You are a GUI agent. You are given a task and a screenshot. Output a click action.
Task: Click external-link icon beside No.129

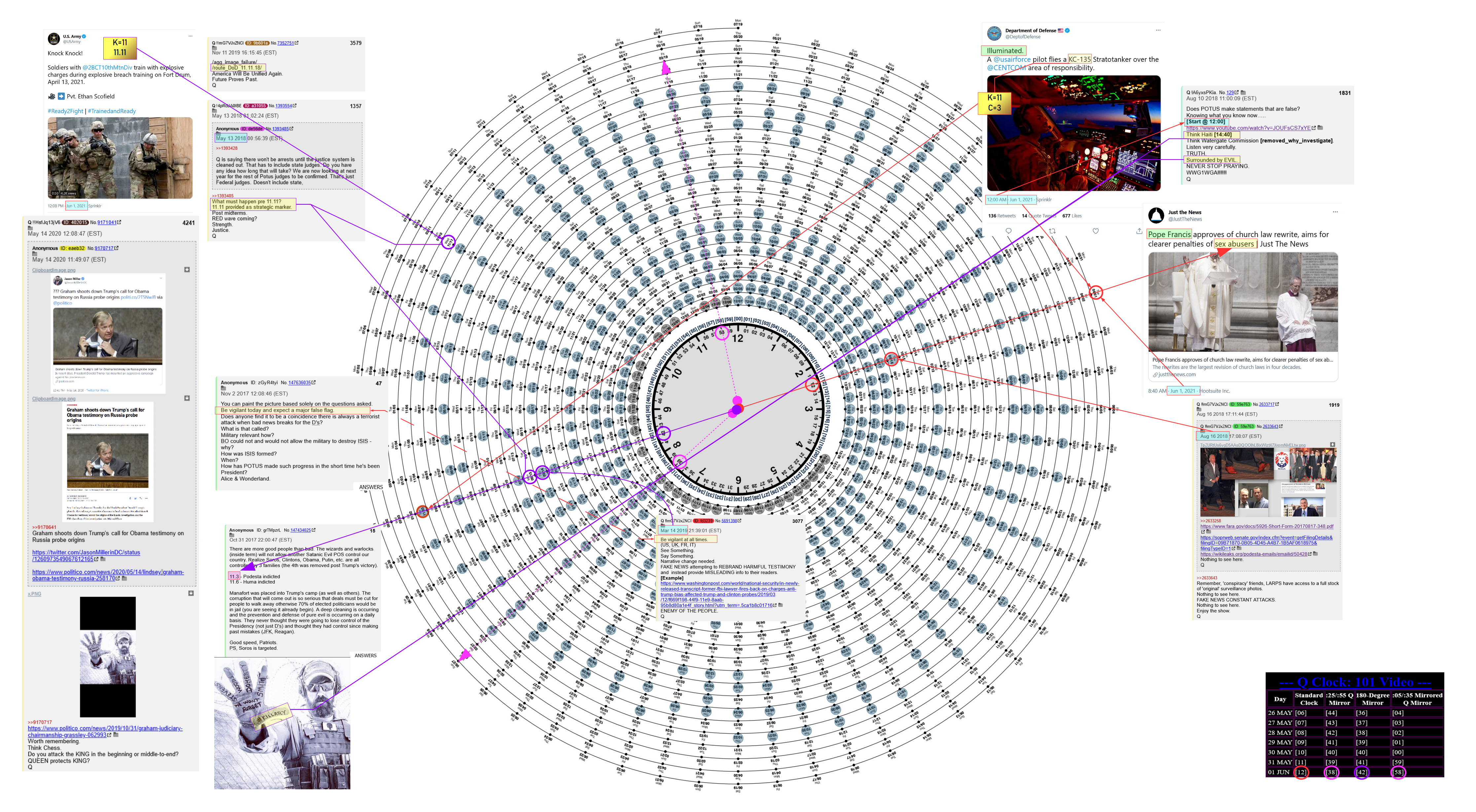click(1237, 92)
